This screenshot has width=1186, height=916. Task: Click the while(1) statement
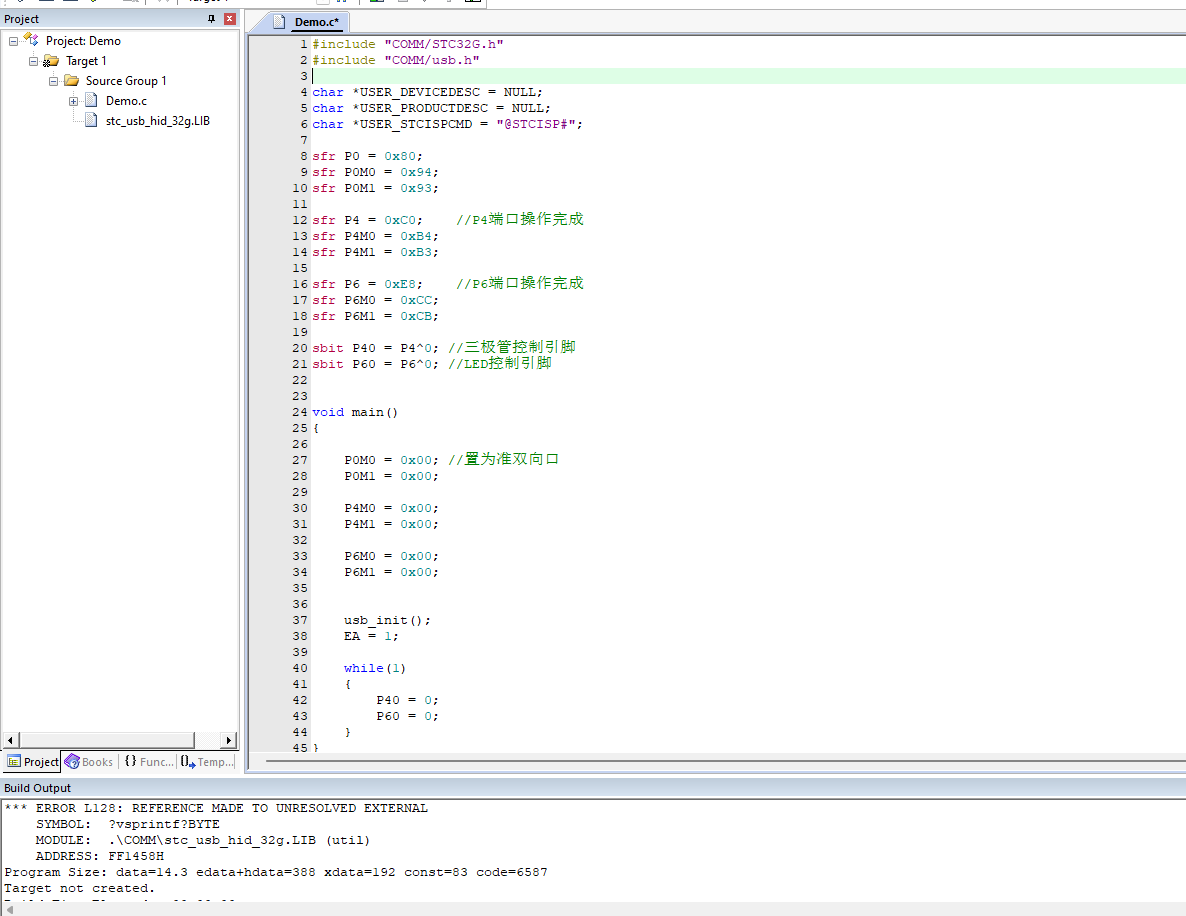[x=374, y=668]
